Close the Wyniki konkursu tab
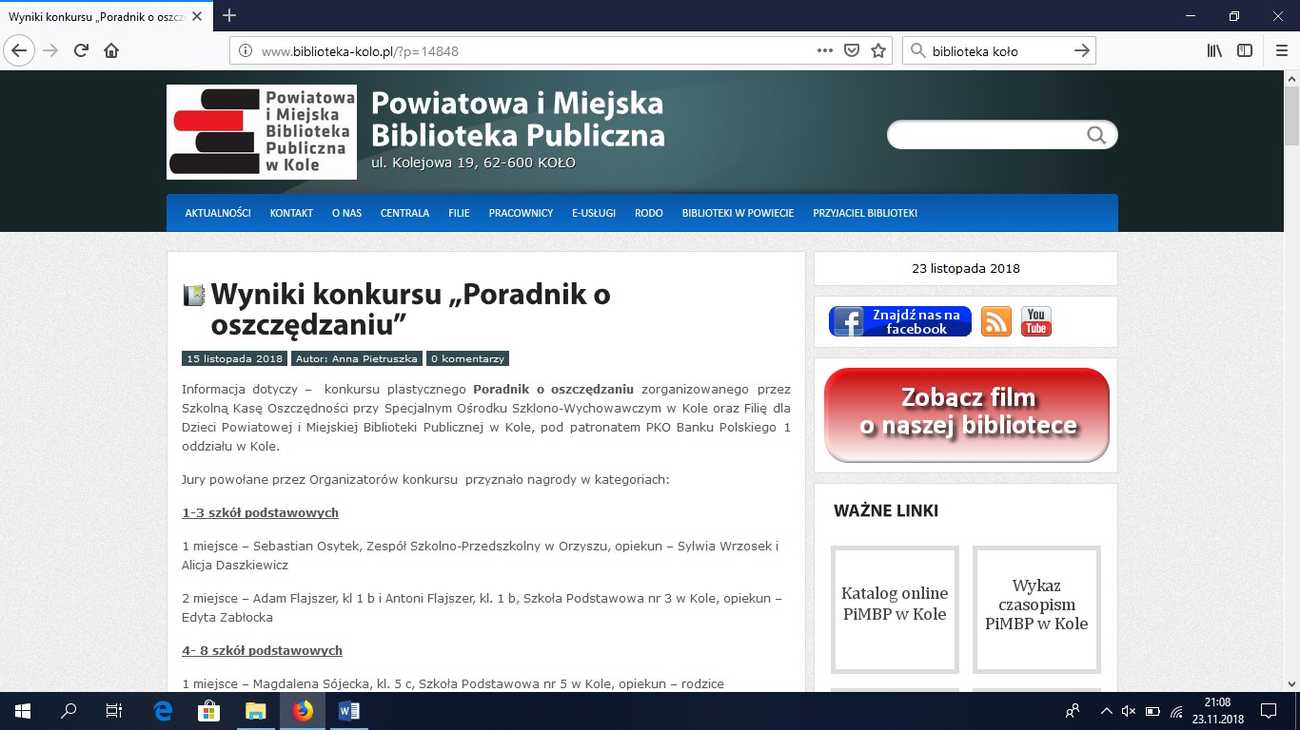This screenshot has width=1300, height=730. [x=198, y=16]
